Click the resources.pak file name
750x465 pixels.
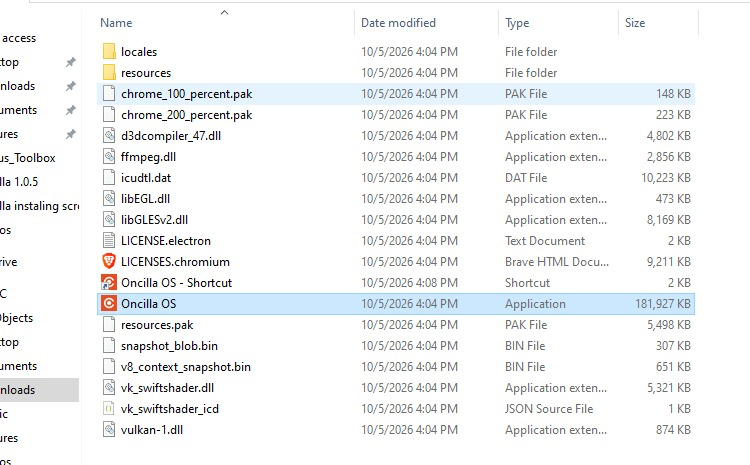coord(157,325)
